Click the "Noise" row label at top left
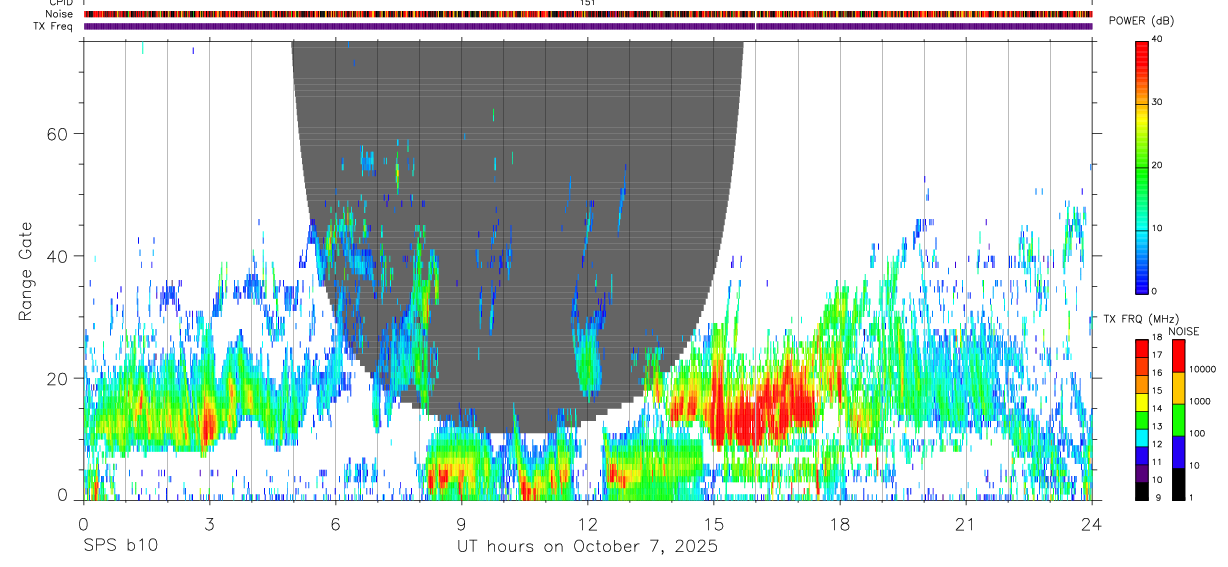 tap(59, 14)
